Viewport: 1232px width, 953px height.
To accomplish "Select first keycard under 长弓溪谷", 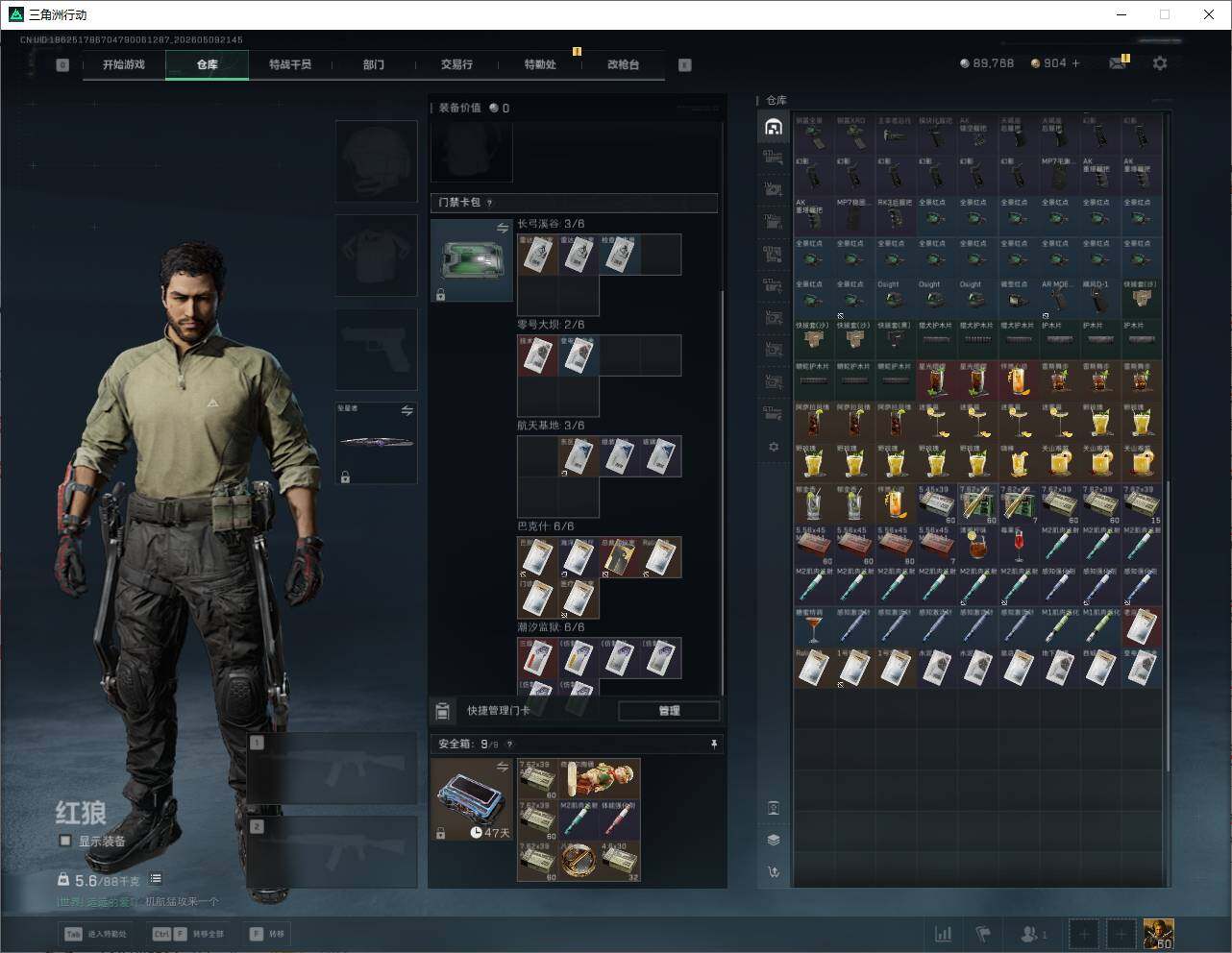I will pos(537,255).
